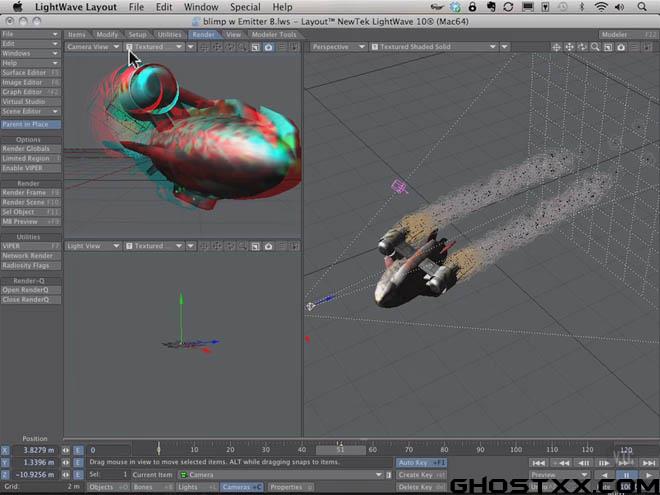The height and width of the screenshot is (495, 660).
Task: Click the camera-shaped icon in Perspective viewport header
Action: click(x=621, y=47)
